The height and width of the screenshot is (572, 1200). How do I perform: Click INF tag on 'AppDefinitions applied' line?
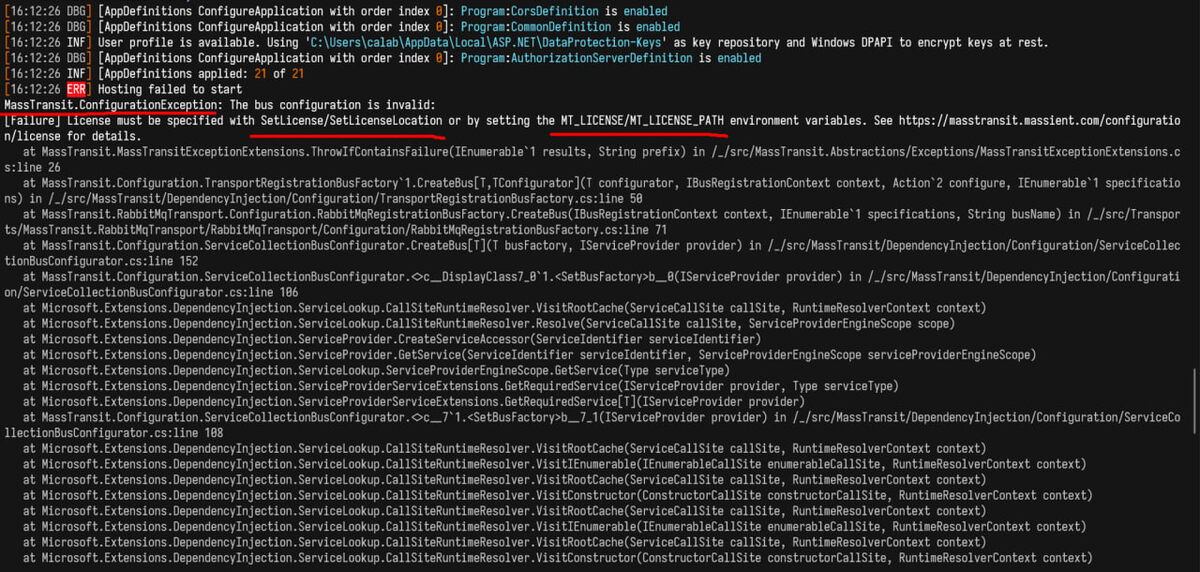pyautogui.click(x=78, y=74)
